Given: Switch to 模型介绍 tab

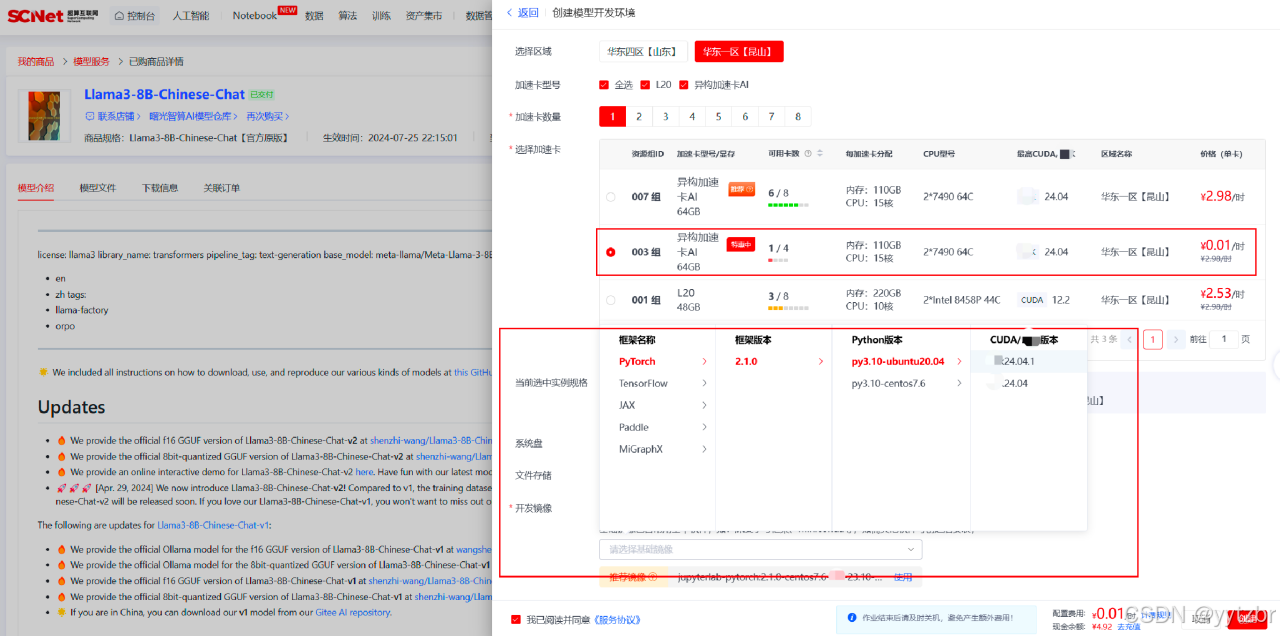Looking at the screenshot, I should coord(36,187).
